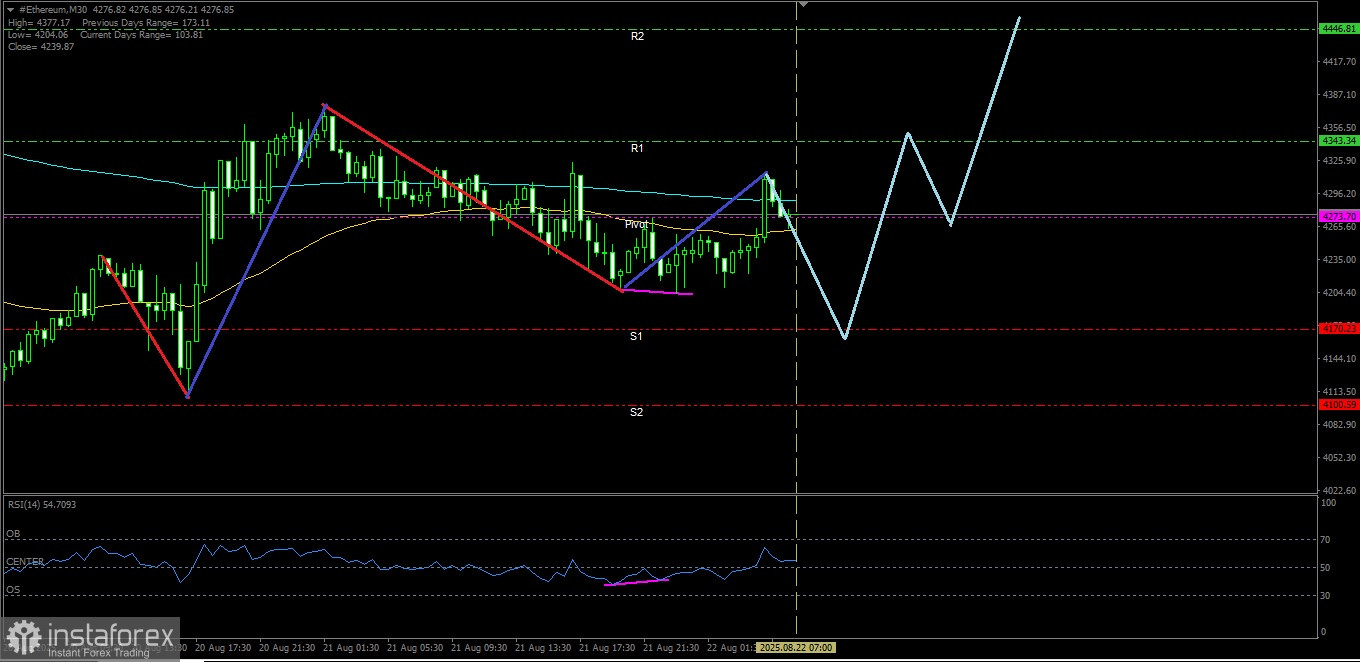This screenshot has height=662, width=1360.
Task: Click the RSI(14) 54.7093 indicator label
Action: (41, 505)
